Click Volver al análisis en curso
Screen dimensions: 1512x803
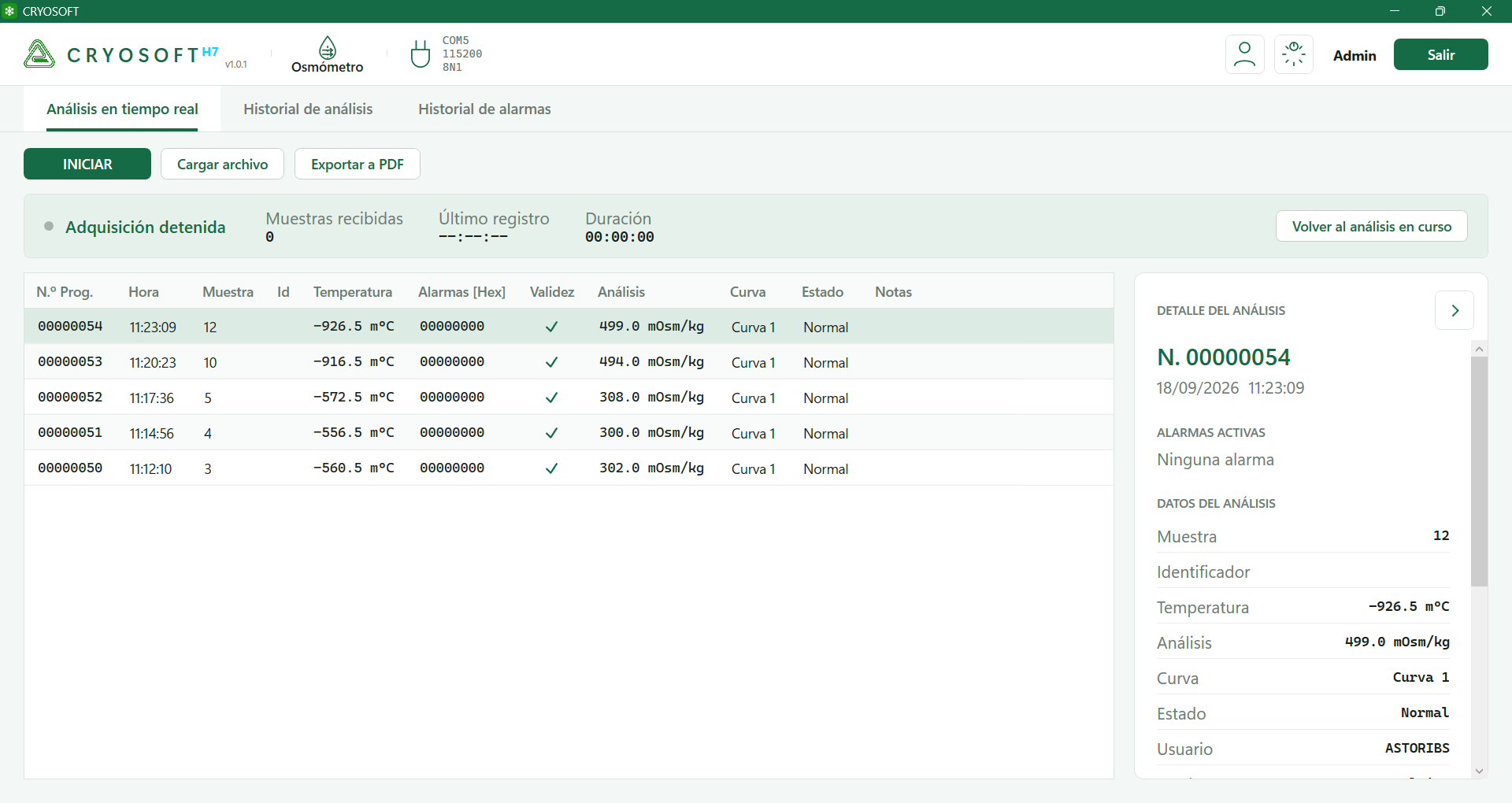(x=1372, y=226)
